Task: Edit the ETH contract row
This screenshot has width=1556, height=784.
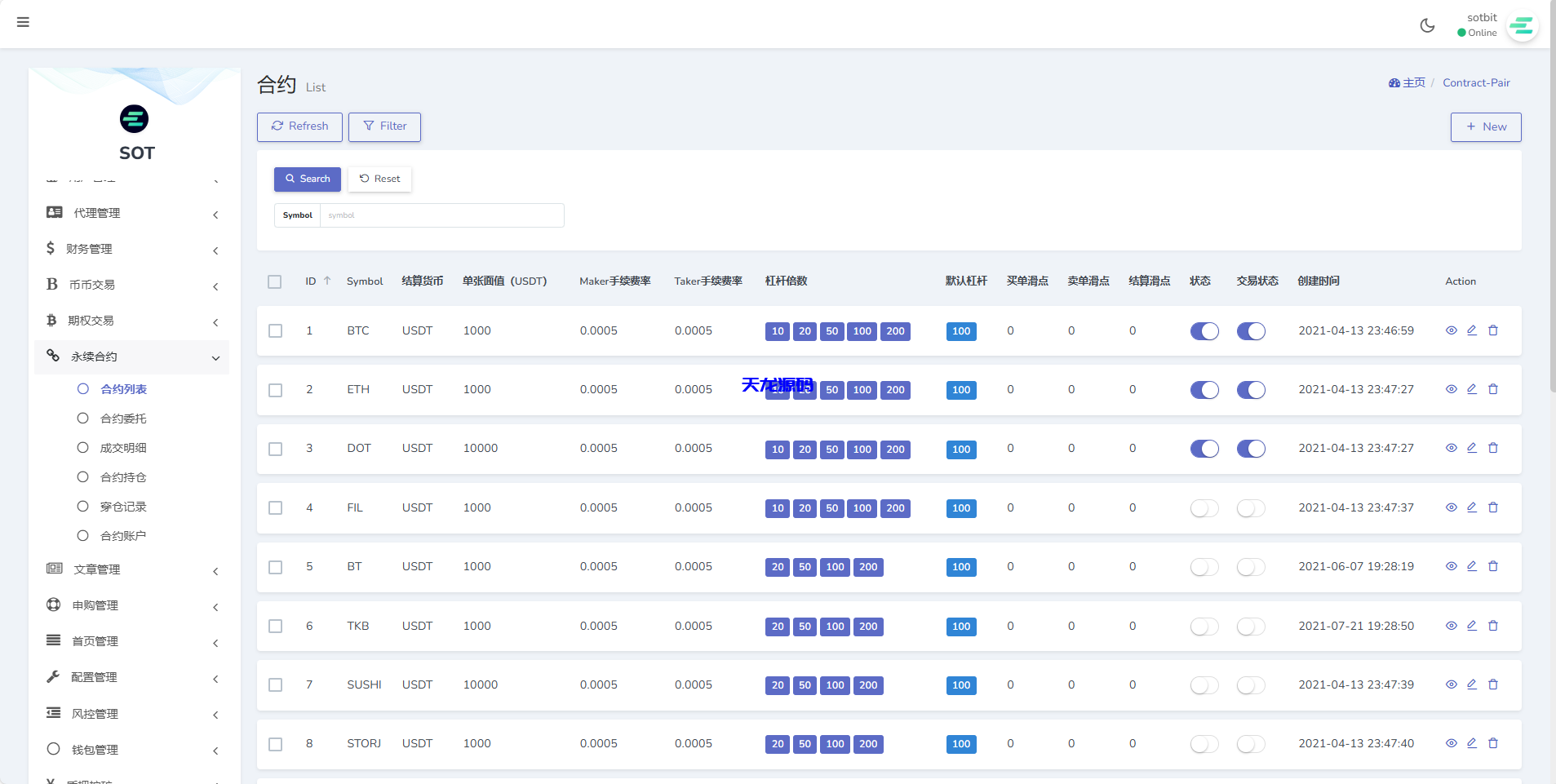Action: click(x=1472, y=389)
